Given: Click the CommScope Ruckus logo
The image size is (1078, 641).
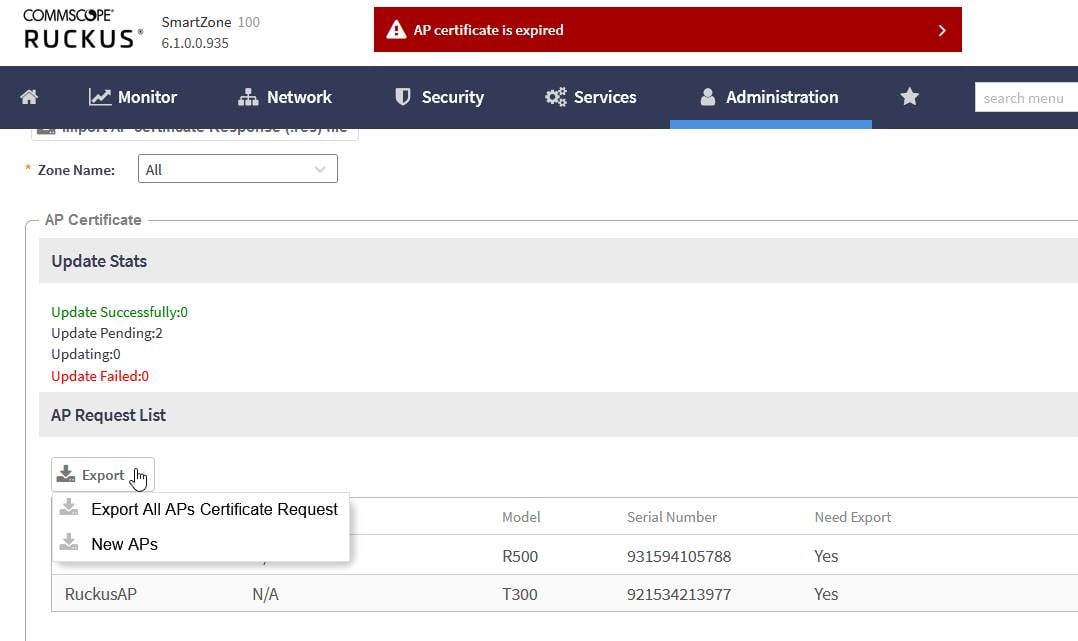Looking at the screenshot, I should click(83, 29).
